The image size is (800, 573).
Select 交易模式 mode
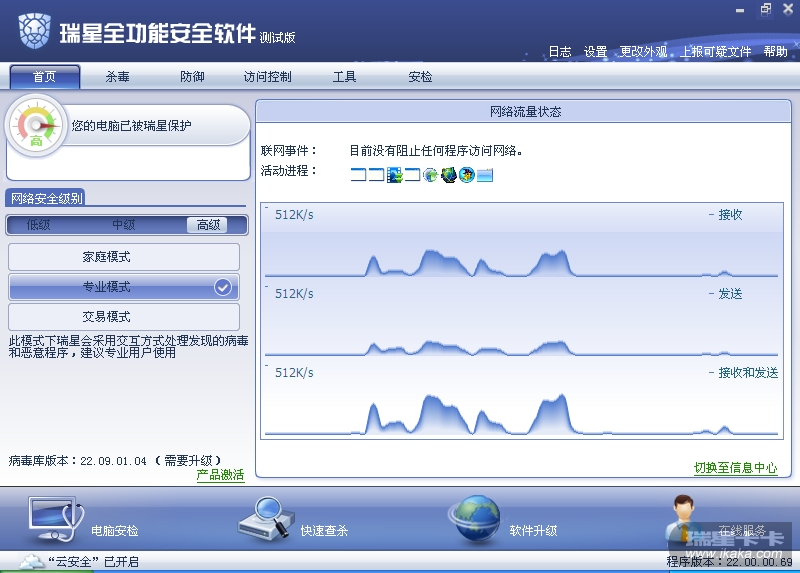[x=124, y=317]
